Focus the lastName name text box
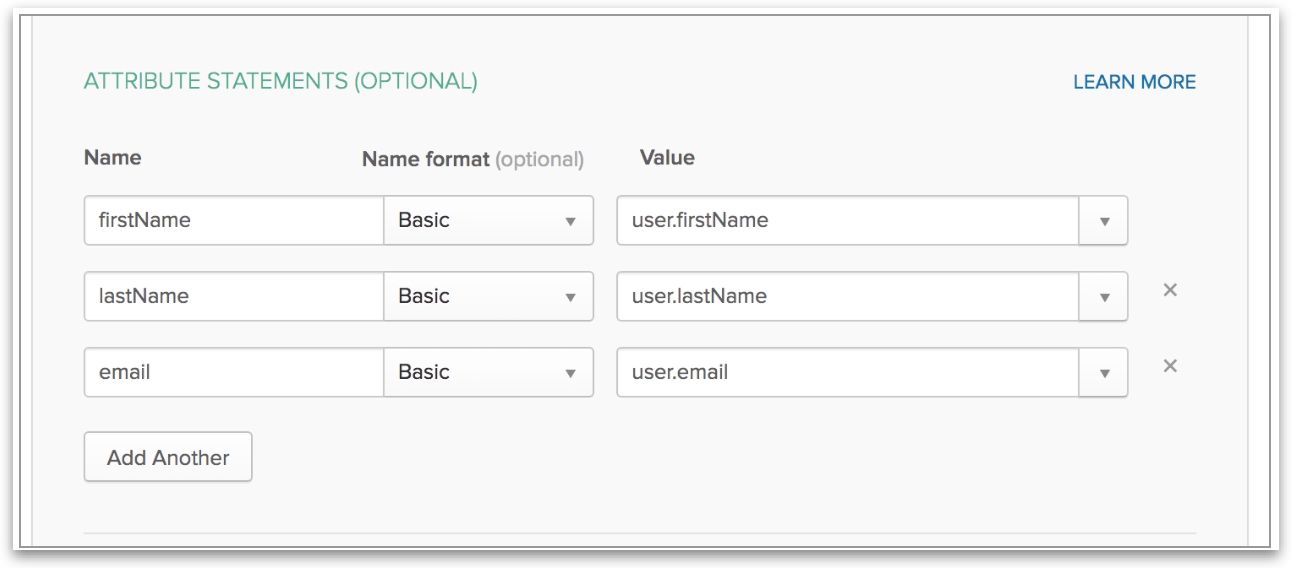This screenshot has width=1292, height=568. [234, 296]
